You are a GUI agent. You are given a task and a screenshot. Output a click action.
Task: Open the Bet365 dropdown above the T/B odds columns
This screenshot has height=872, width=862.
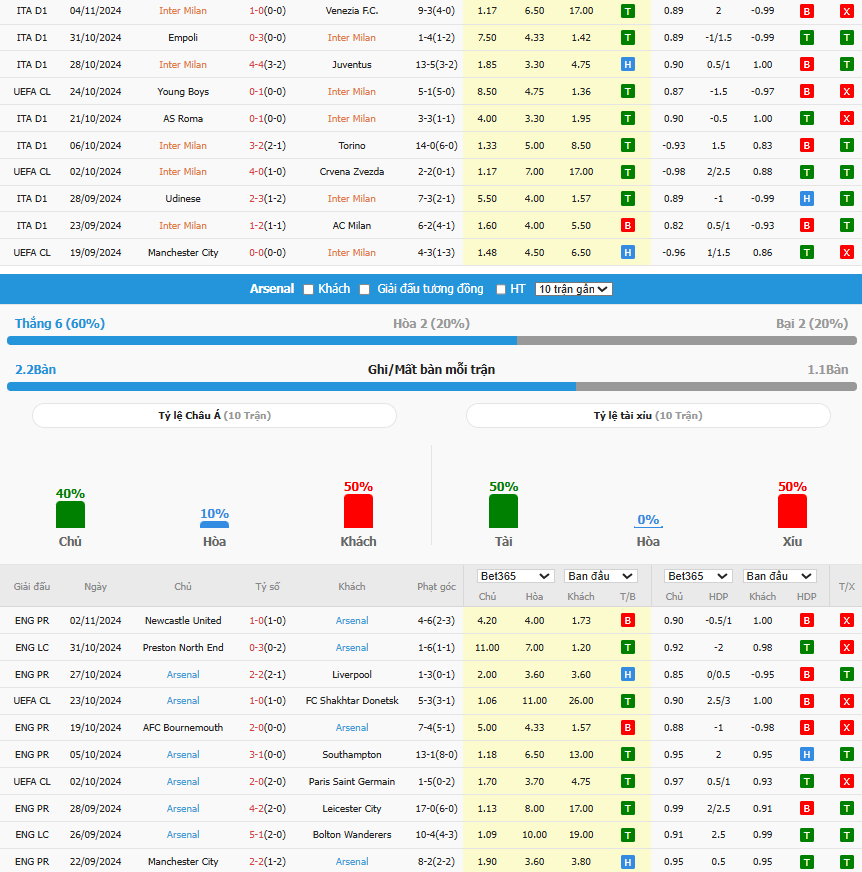(x=515, y=576)
